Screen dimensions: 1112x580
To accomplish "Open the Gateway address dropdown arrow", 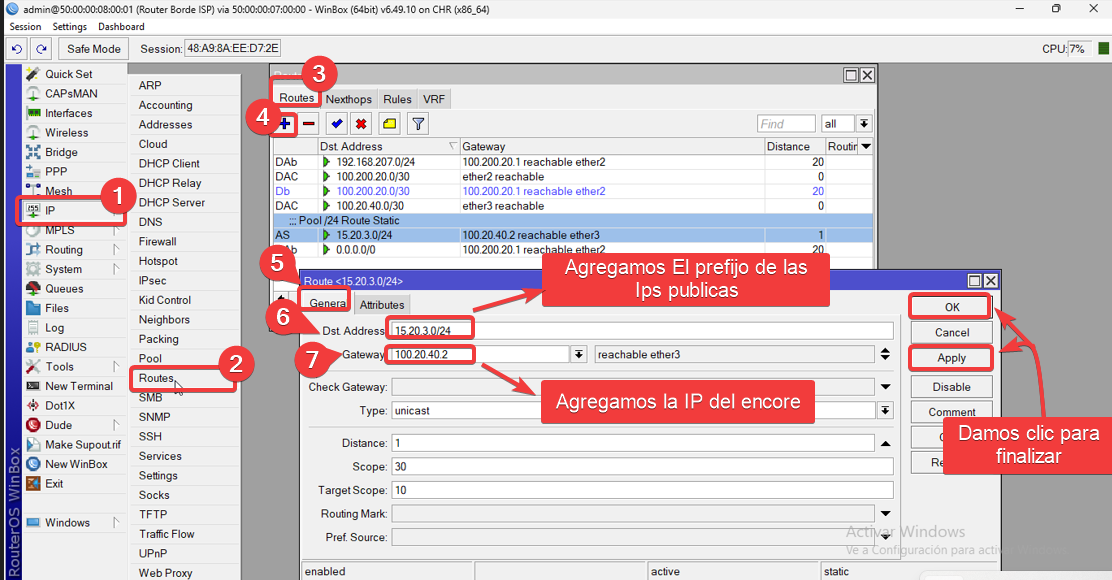I will (x=578, y=354).
